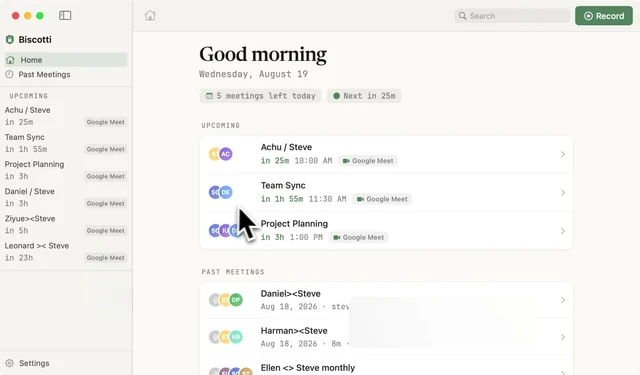Open Past Meetings in the sidebar

pos(66,74)
